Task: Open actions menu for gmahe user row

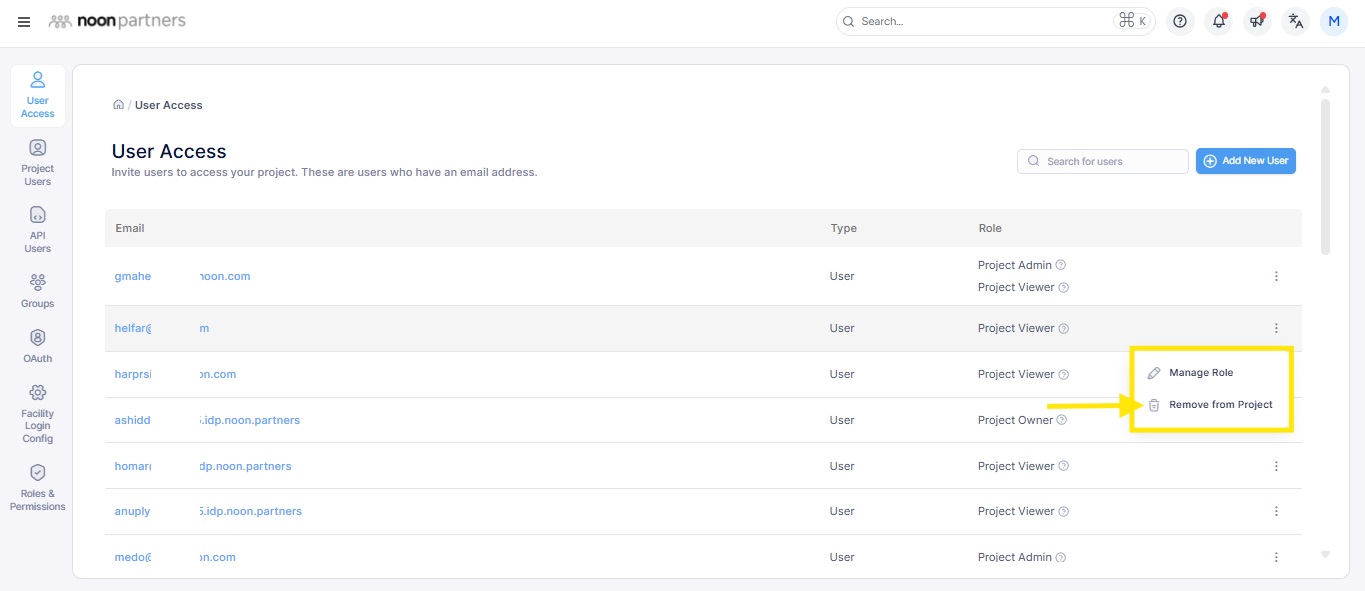Action: pyautogui.click(x=1276, y=276)
